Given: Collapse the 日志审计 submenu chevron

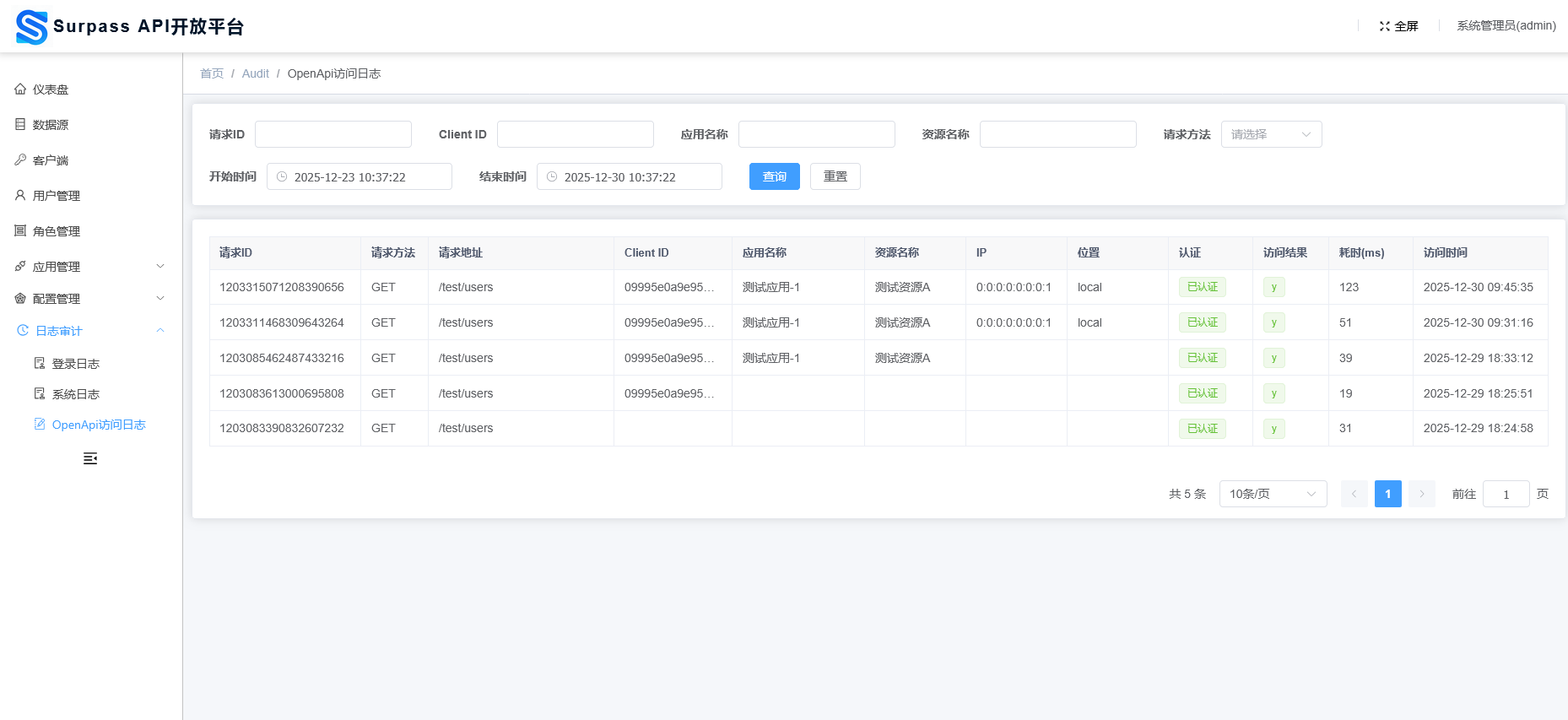Looking at the screenshot, I should [160, 330].
